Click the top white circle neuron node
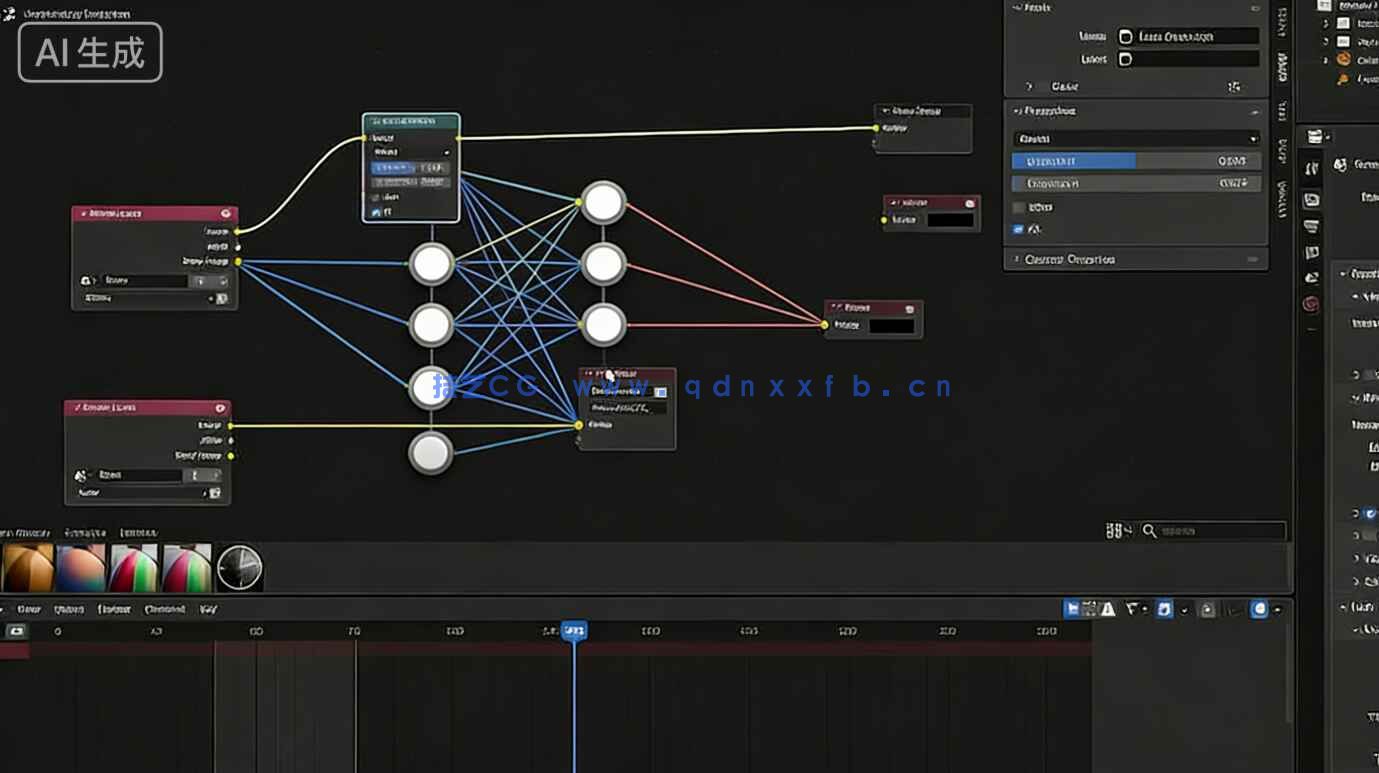 point(603,203)
